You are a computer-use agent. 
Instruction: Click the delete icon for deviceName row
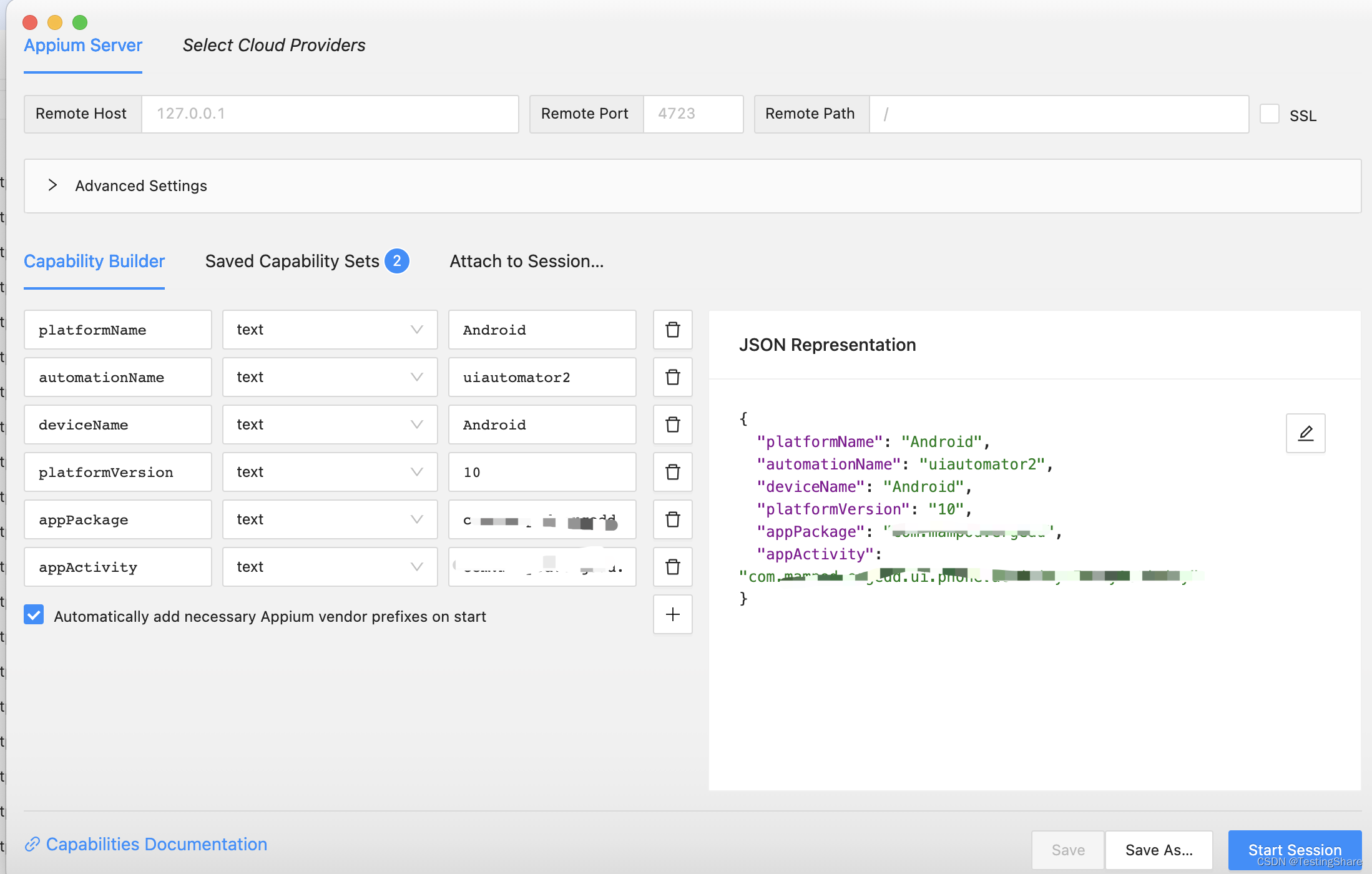tap(672, 424)
